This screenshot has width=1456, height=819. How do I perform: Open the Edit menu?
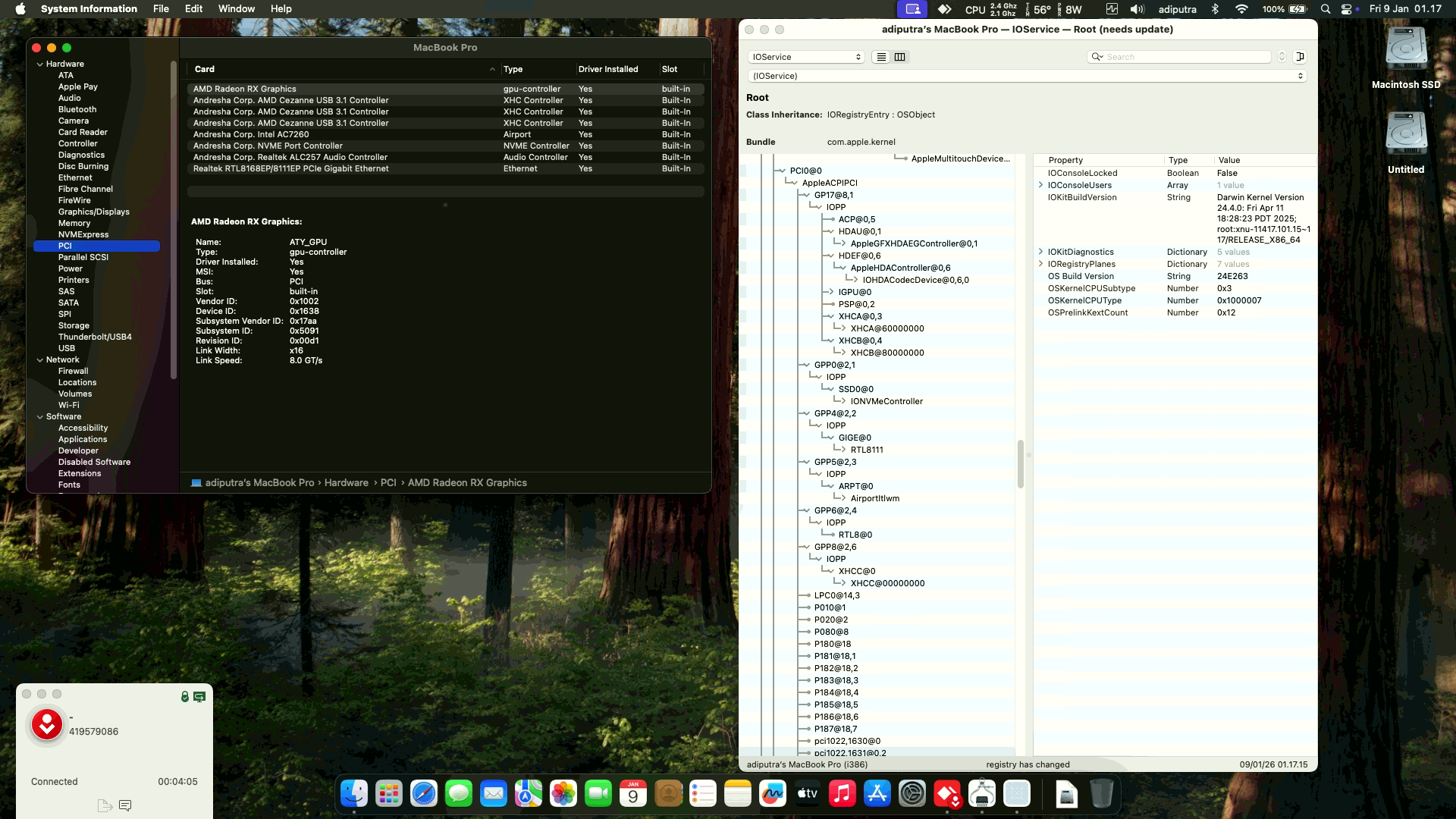click(193, 9)
